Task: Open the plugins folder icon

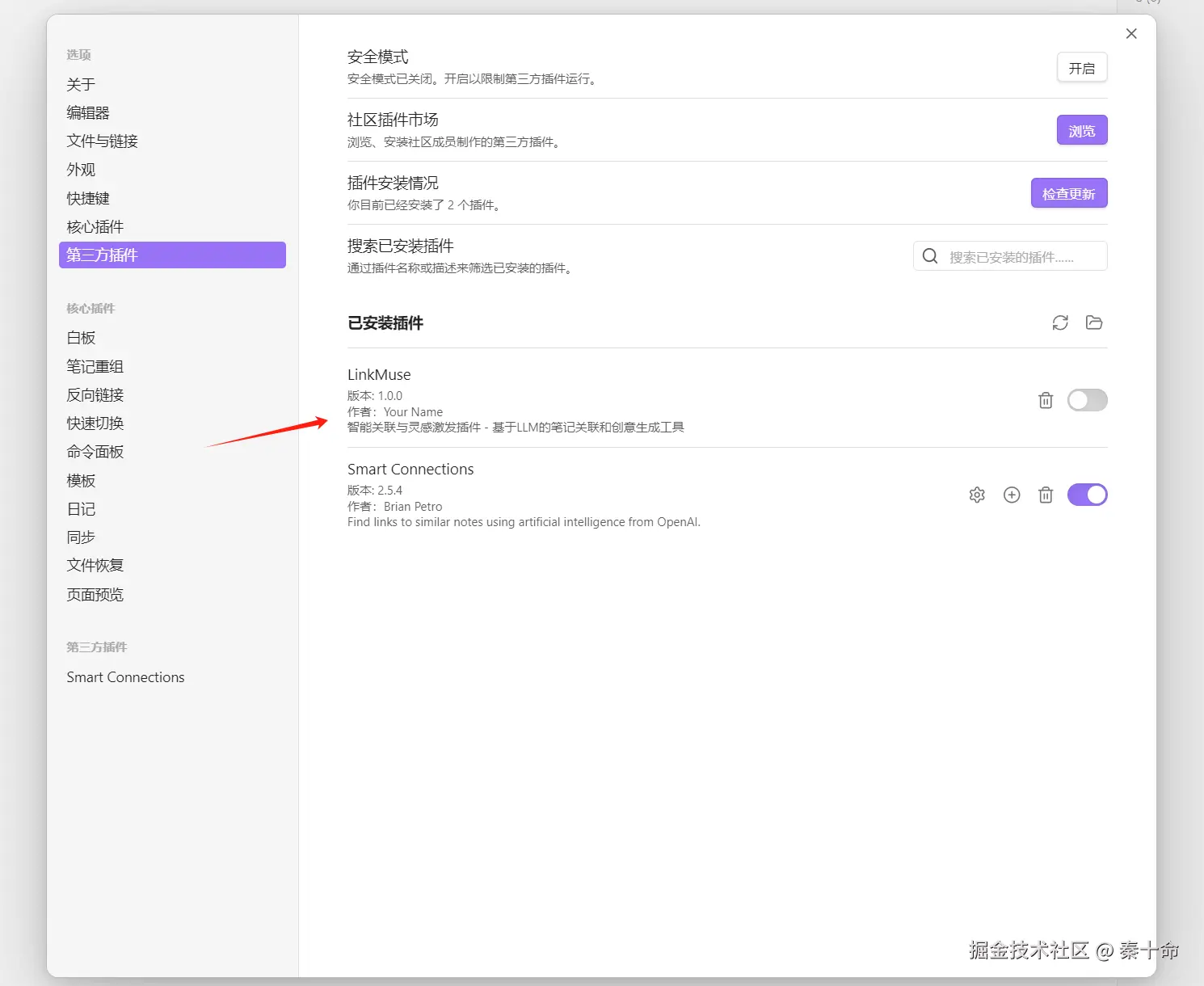Action: tap(1094, 323)
